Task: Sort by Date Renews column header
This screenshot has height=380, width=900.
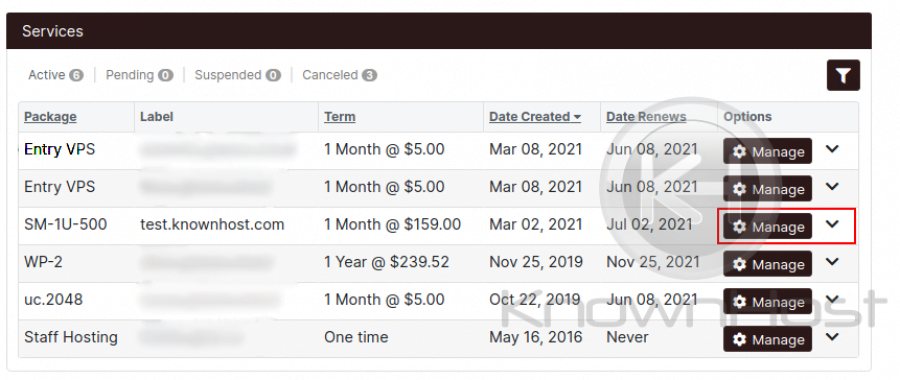Action: (646, 117)
